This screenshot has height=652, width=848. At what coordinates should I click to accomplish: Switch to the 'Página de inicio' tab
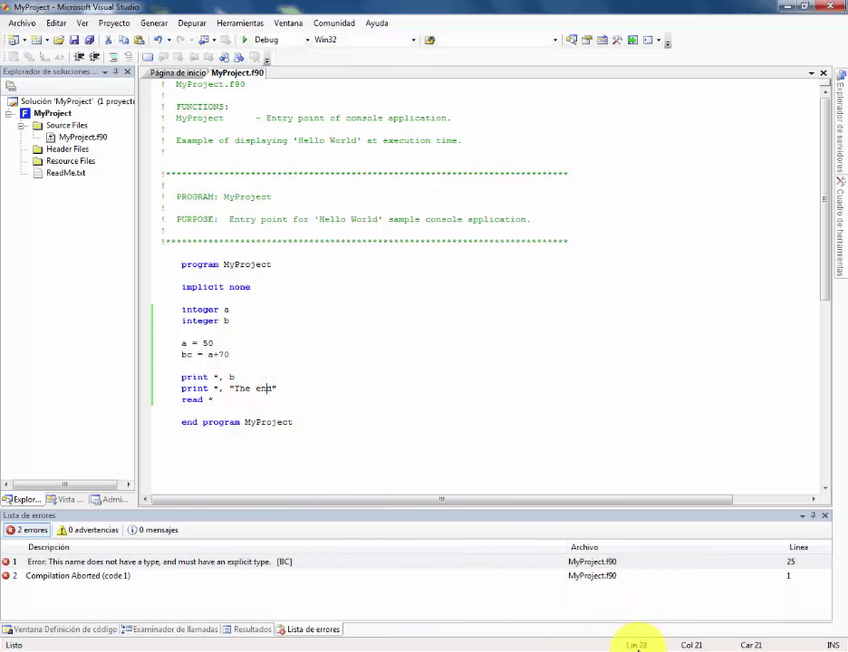click(x=177, y=73)
